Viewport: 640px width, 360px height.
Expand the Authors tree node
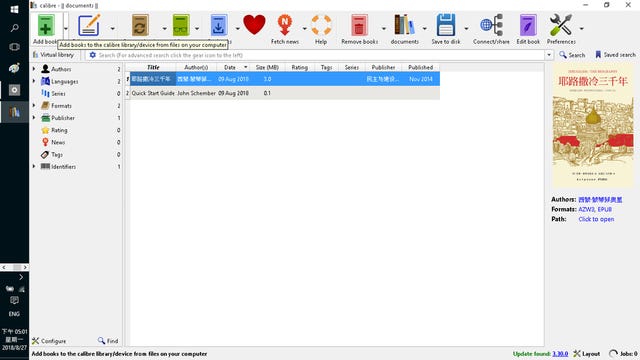pyautogui.click(x=34, y=69)
